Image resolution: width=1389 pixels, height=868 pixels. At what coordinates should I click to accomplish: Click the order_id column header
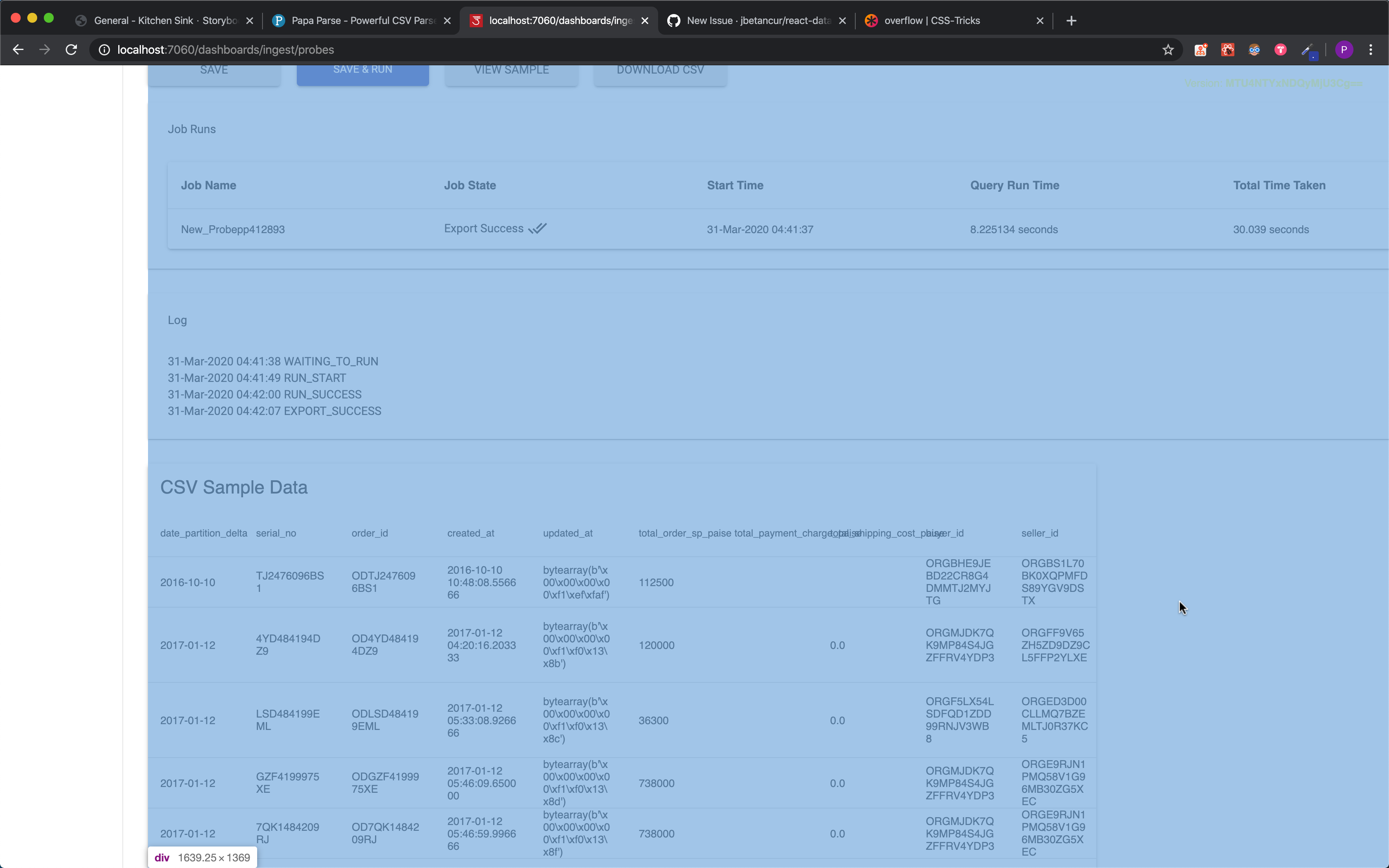point(370,533)
